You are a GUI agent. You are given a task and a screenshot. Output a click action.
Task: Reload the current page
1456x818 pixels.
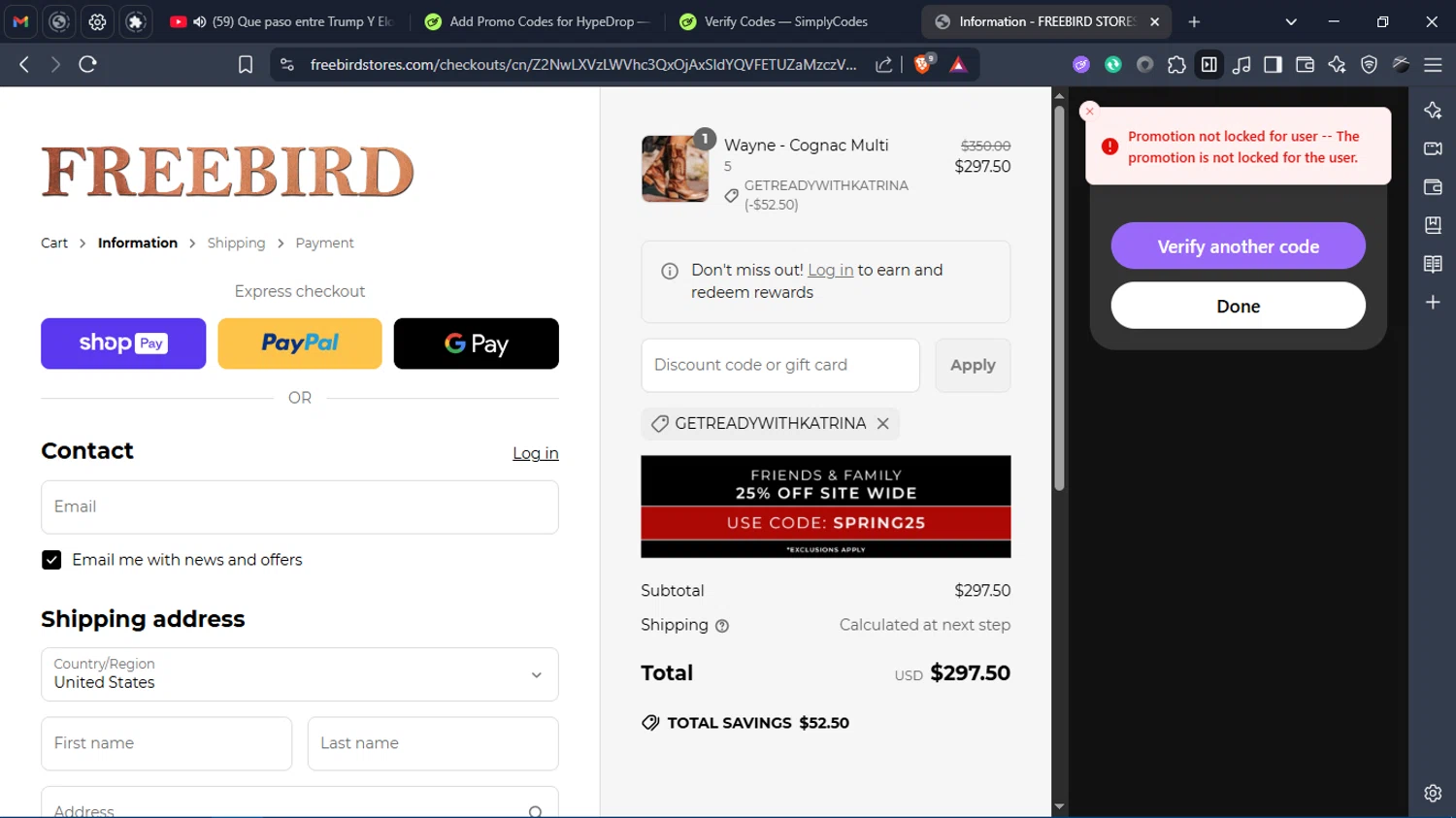(87, 64)
